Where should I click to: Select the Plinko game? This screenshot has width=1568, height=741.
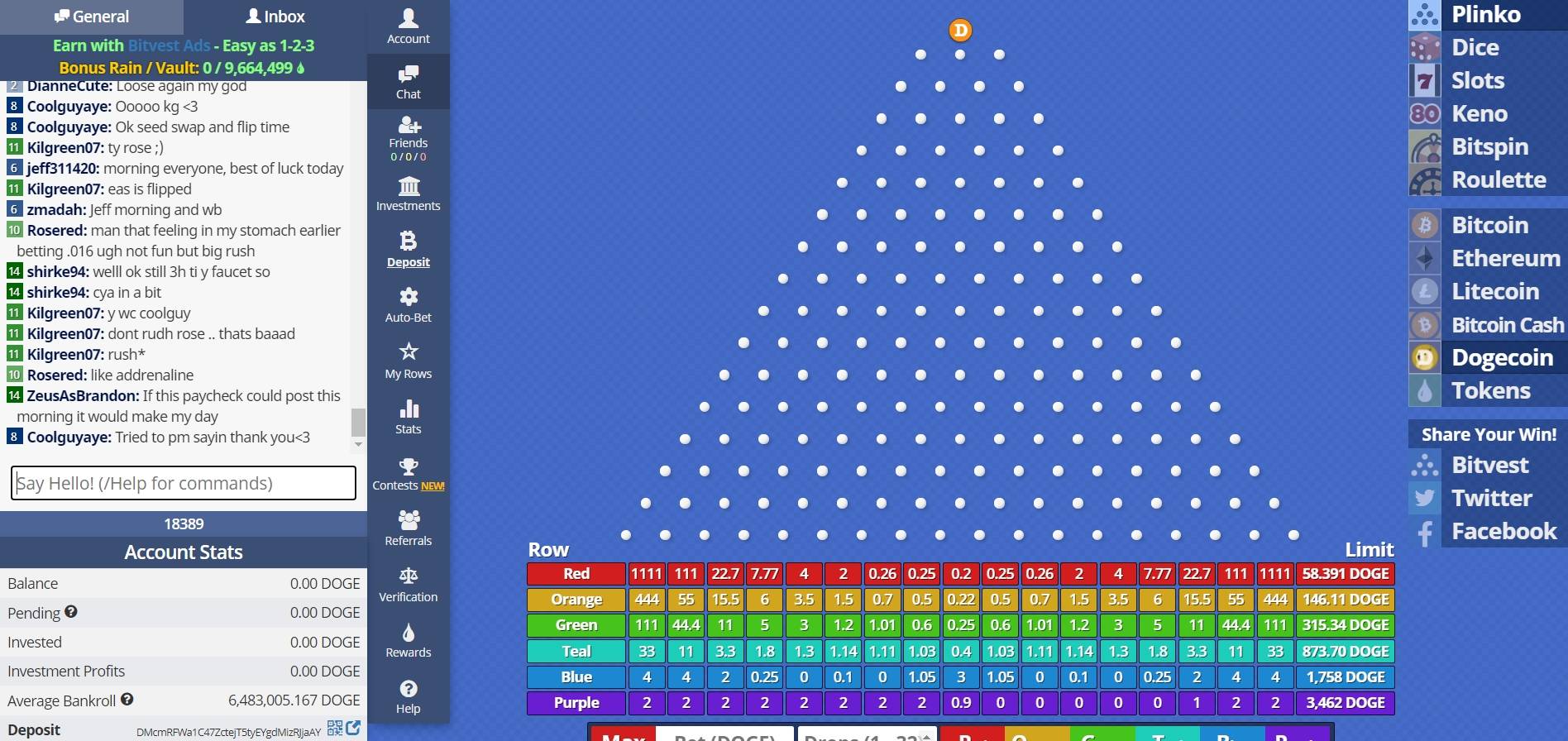[1486, 14]
